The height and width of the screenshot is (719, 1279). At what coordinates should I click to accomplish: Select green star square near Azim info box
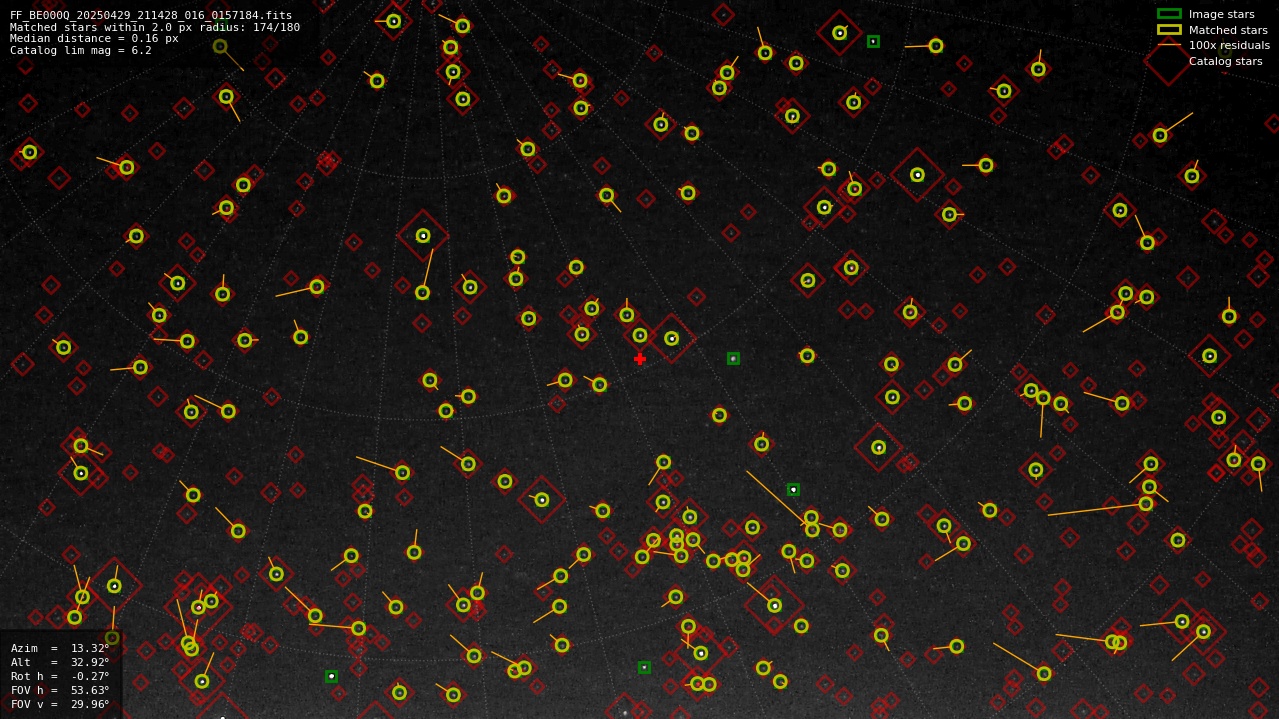(331, 676)
